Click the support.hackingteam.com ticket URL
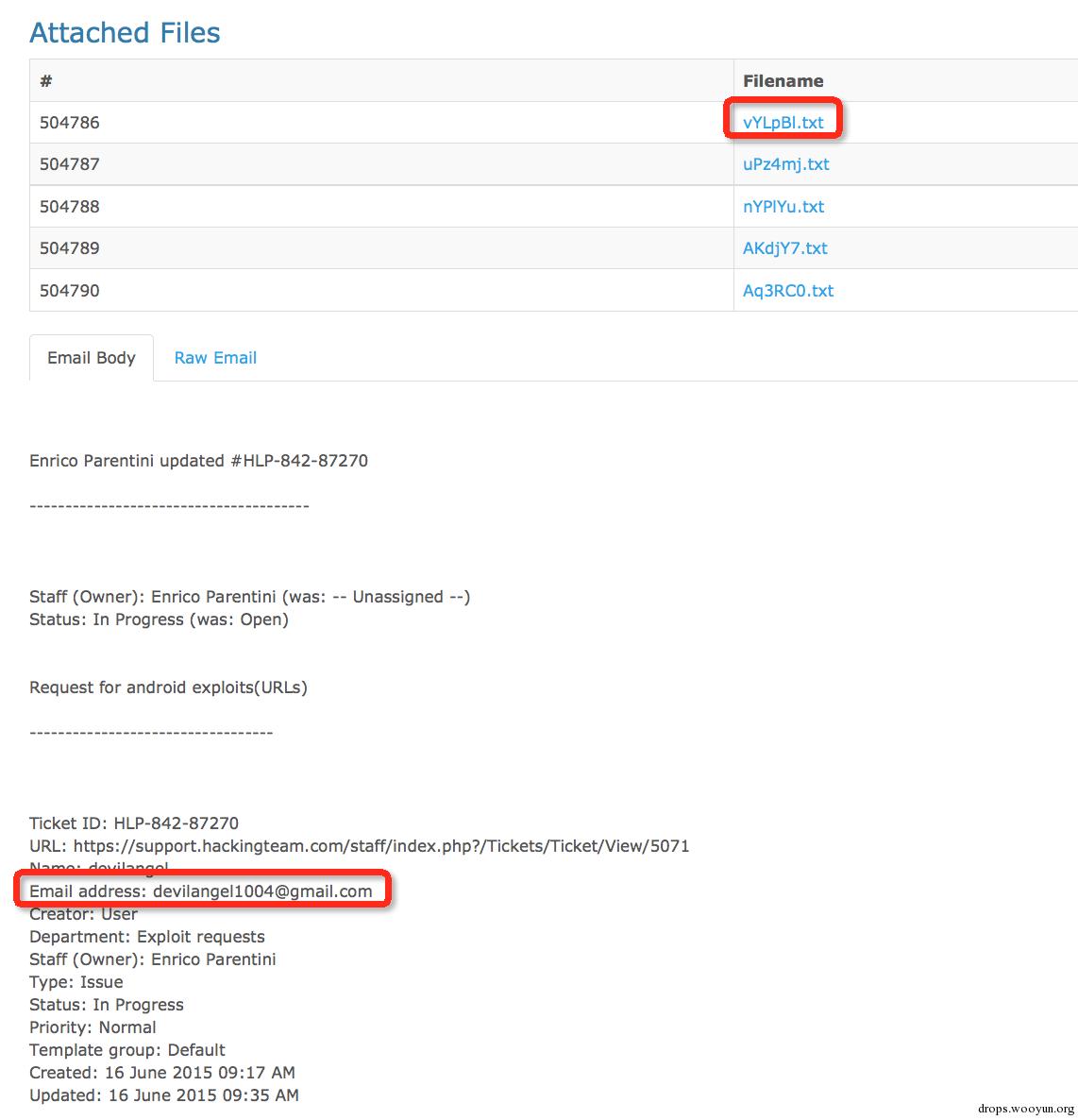This screenshot has width=1078, height=1120. (381, 846)
